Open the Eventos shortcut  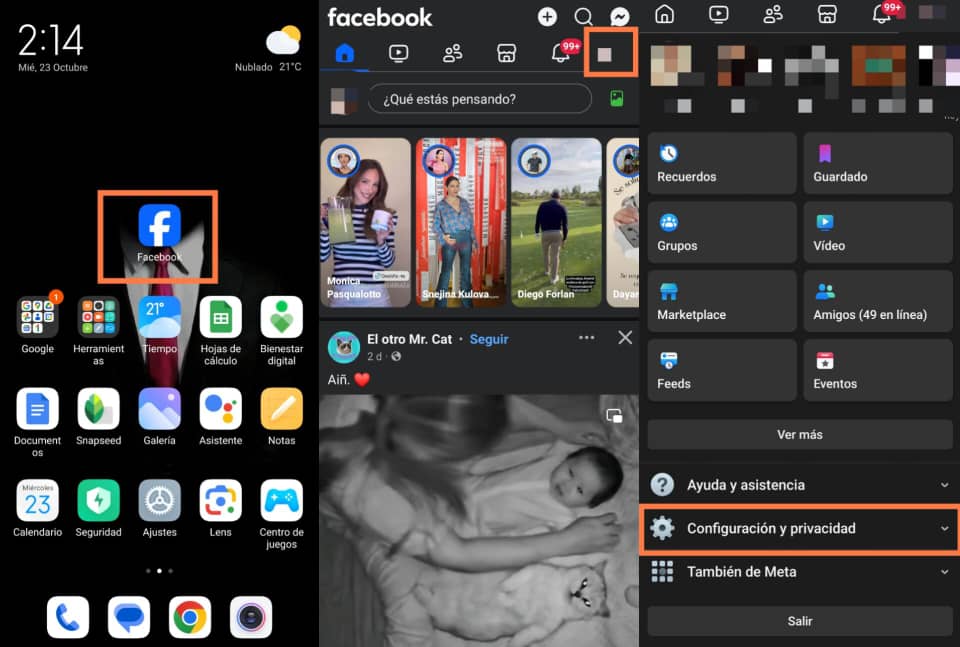[x=878, y=370]
